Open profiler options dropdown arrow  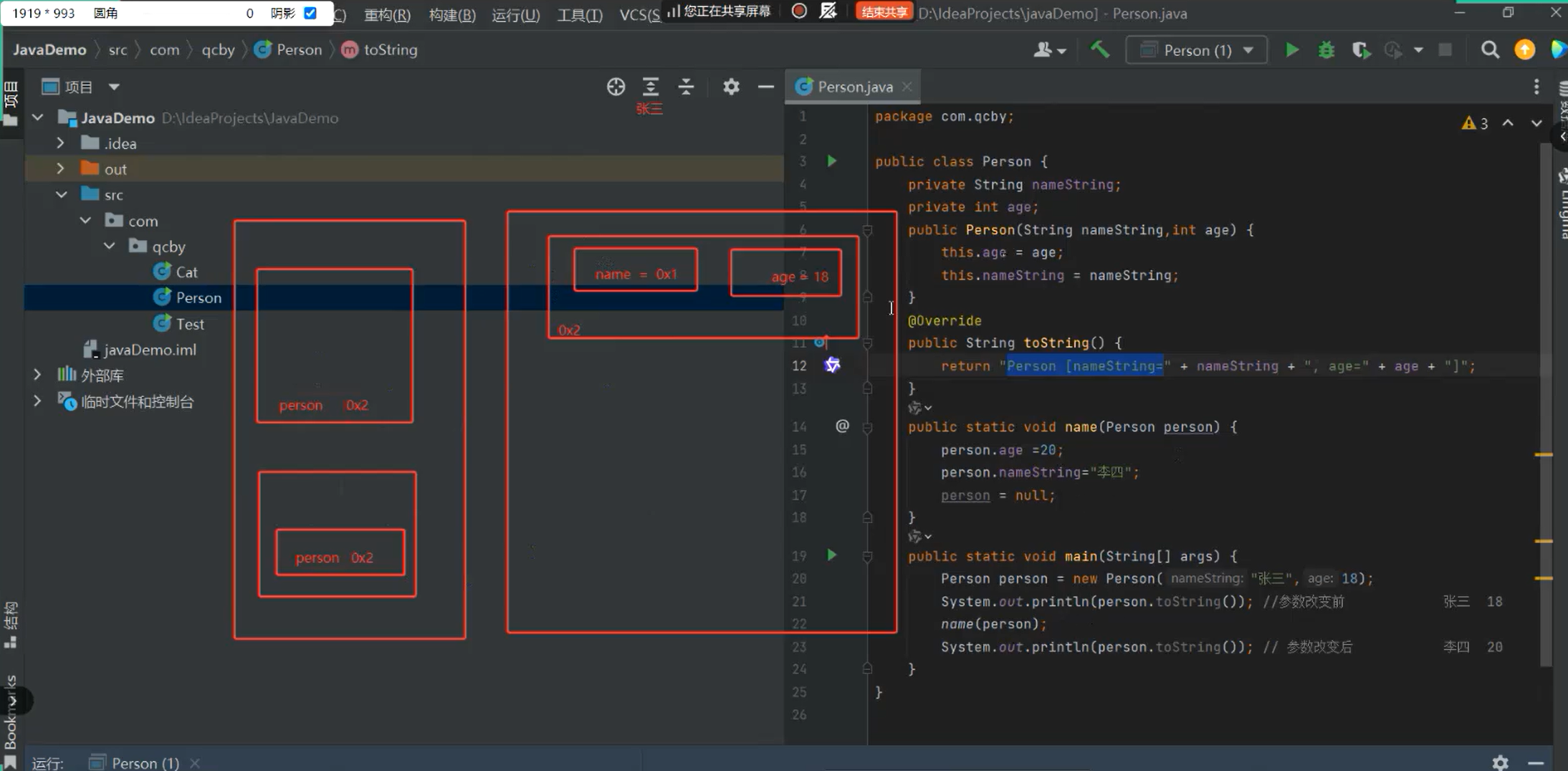coord(1418,50)
